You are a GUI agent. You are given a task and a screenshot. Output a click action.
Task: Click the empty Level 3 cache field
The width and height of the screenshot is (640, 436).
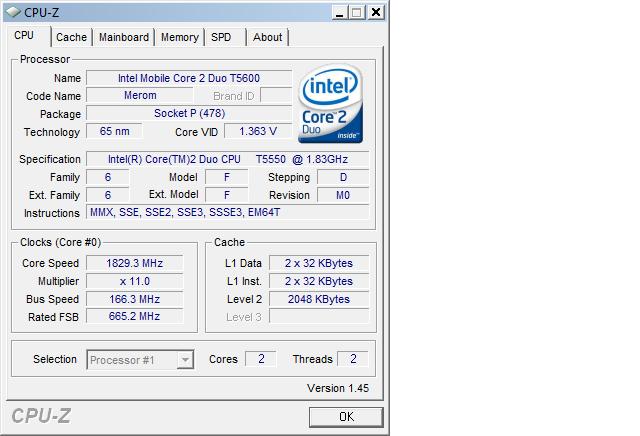[x=319, y=316]
